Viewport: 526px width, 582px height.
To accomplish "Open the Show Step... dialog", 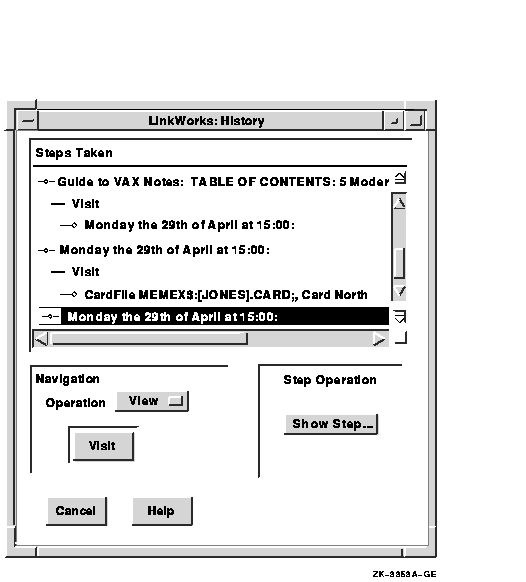I will pyautogui.click(x=331, y=424).
